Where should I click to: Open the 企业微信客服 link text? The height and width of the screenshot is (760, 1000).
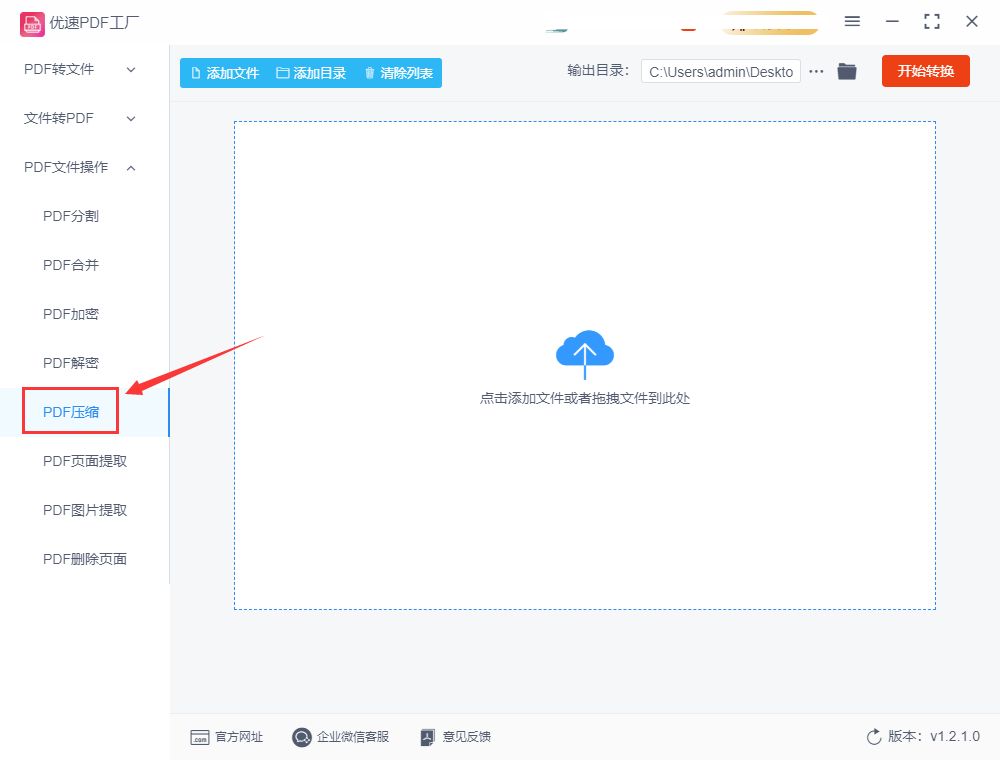[x=353, y=737]
